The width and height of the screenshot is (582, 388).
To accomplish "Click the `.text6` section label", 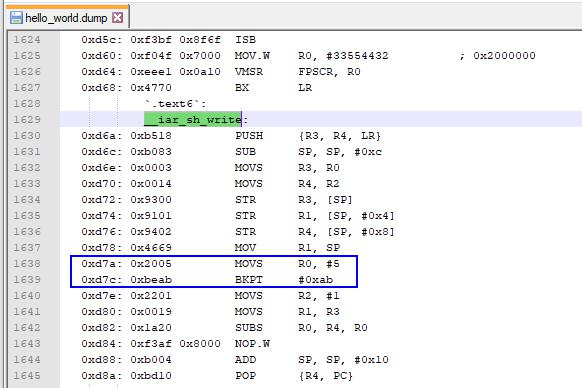I will tap(175, 104).
